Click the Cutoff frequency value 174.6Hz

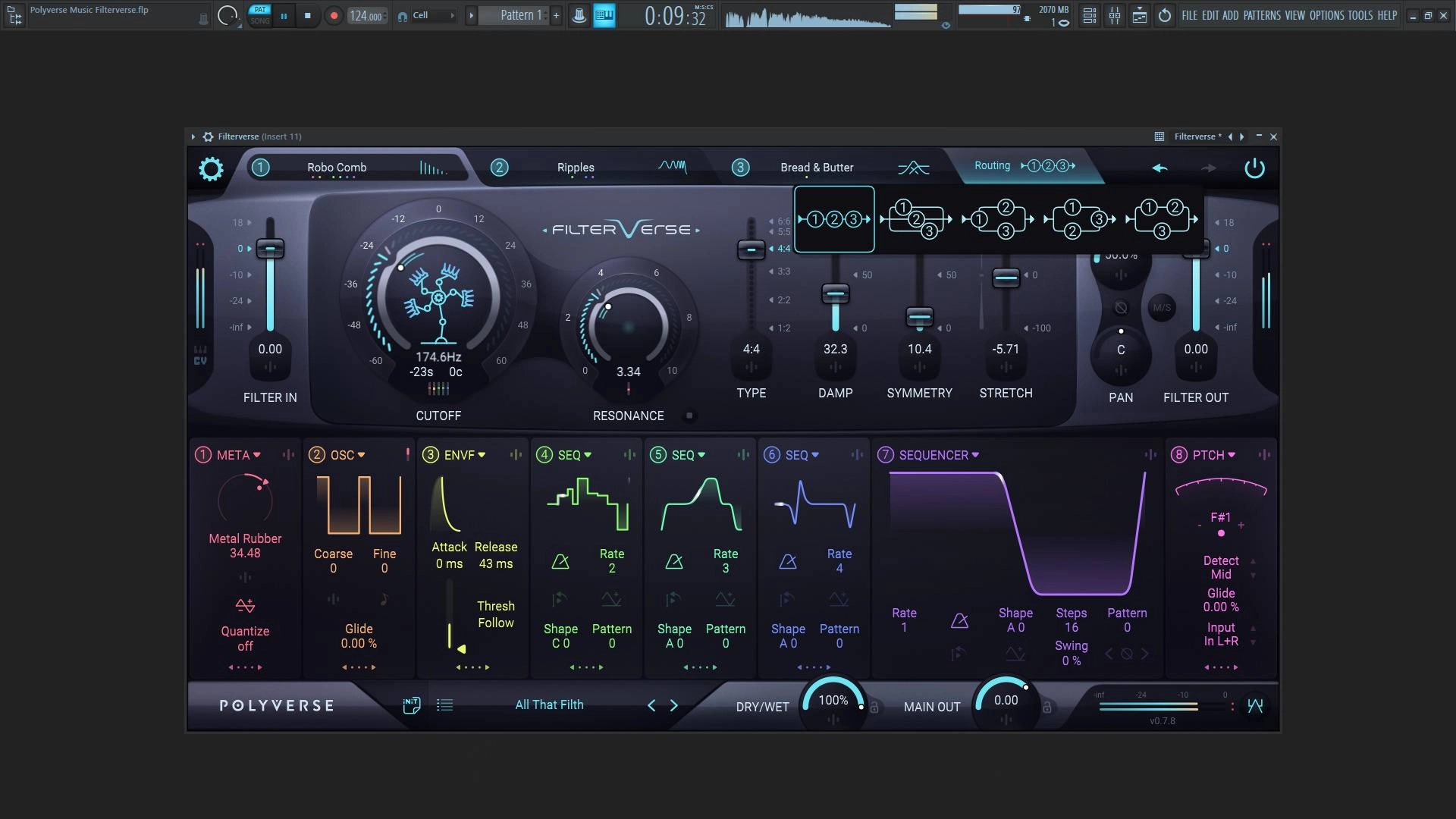coord(438,357)
